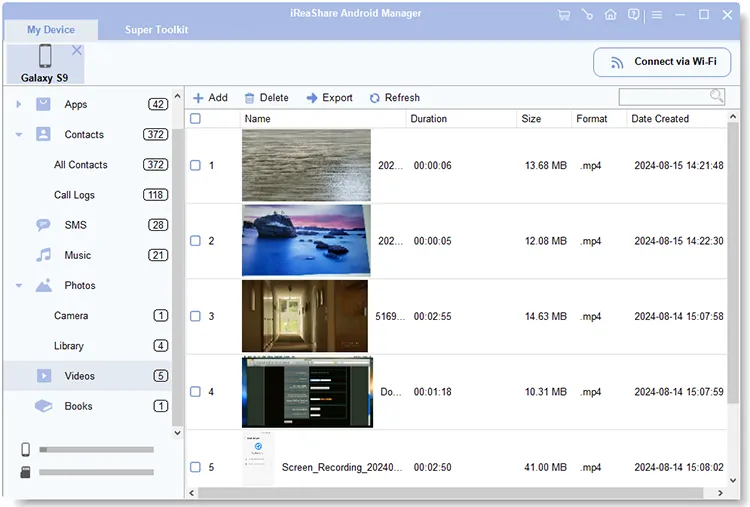Export selected videos with Export button
Screen dimensions: 750x507
[x=330, y=98]
